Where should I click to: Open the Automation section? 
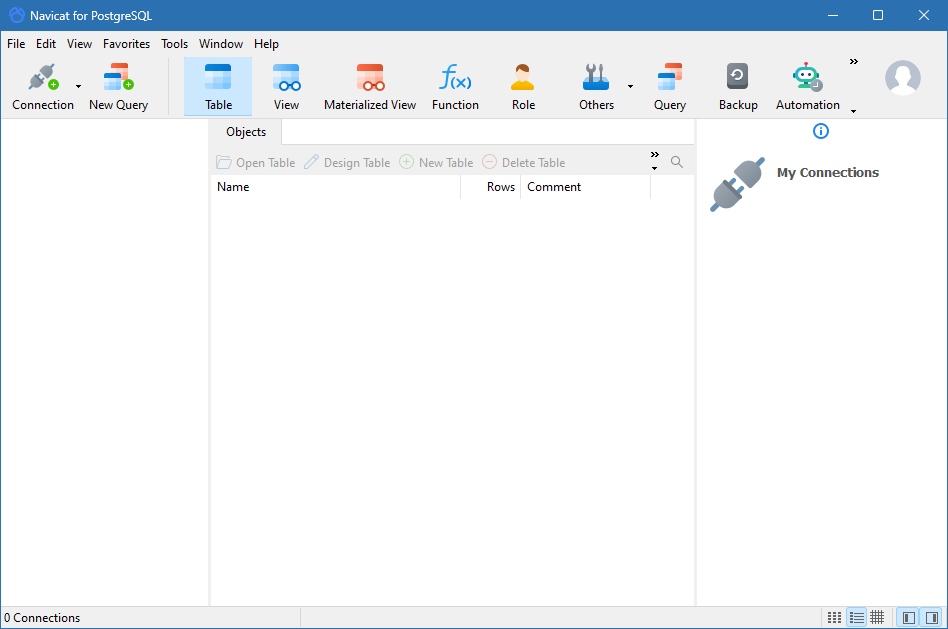808,87
